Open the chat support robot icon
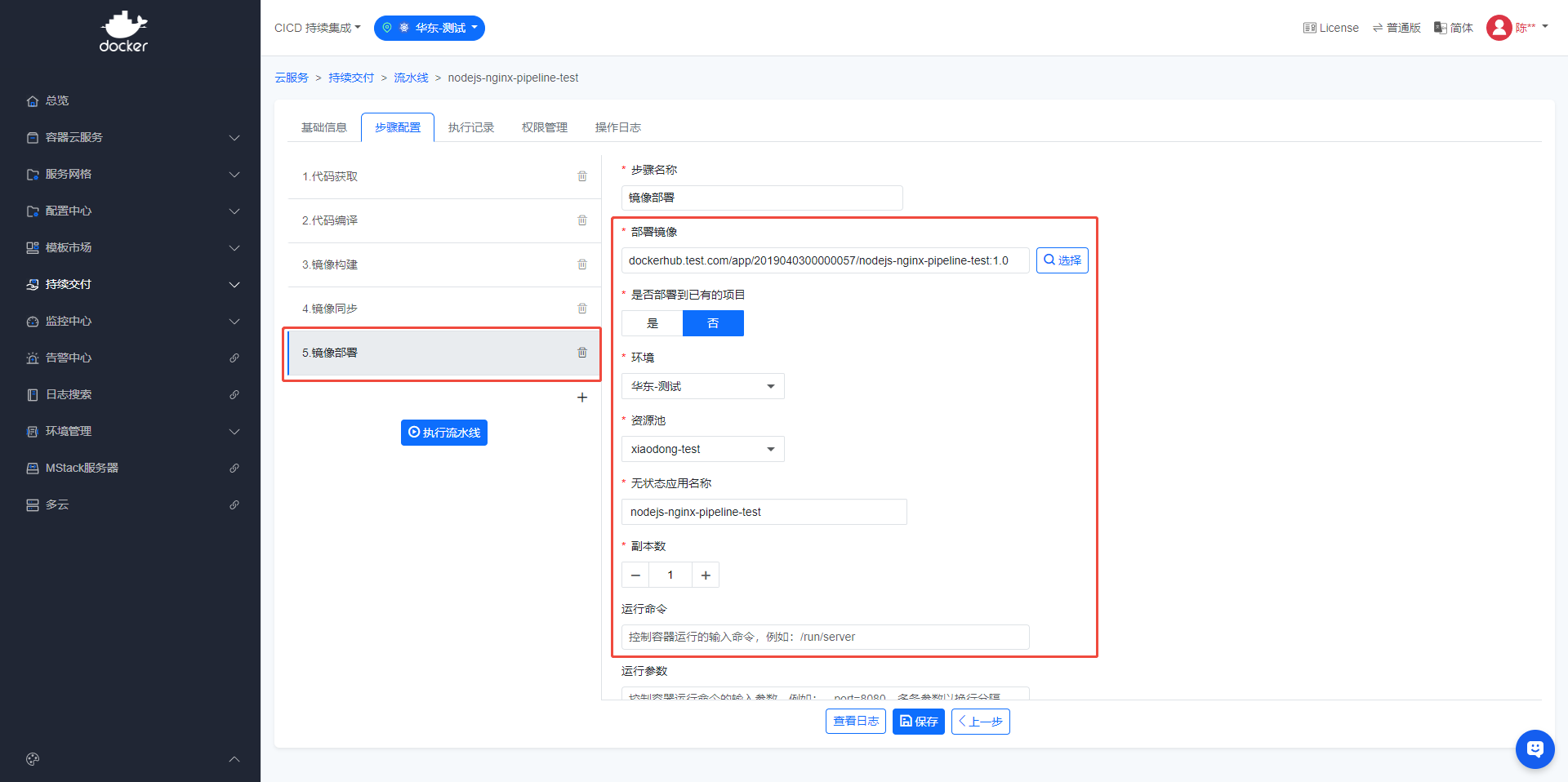The width and height of the screenshot is (1568, 782). point(1535,749)
